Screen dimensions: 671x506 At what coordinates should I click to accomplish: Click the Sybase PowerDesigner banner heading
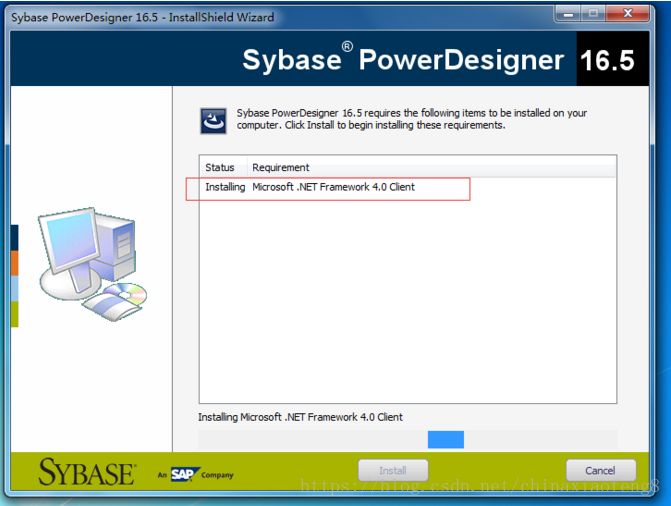point(403,59)
